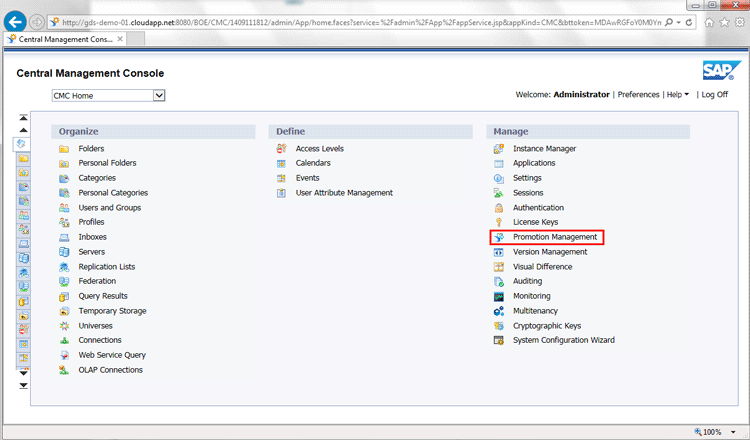
Task: Open the System Configuration Wizard link
Action: click(563, 340)
